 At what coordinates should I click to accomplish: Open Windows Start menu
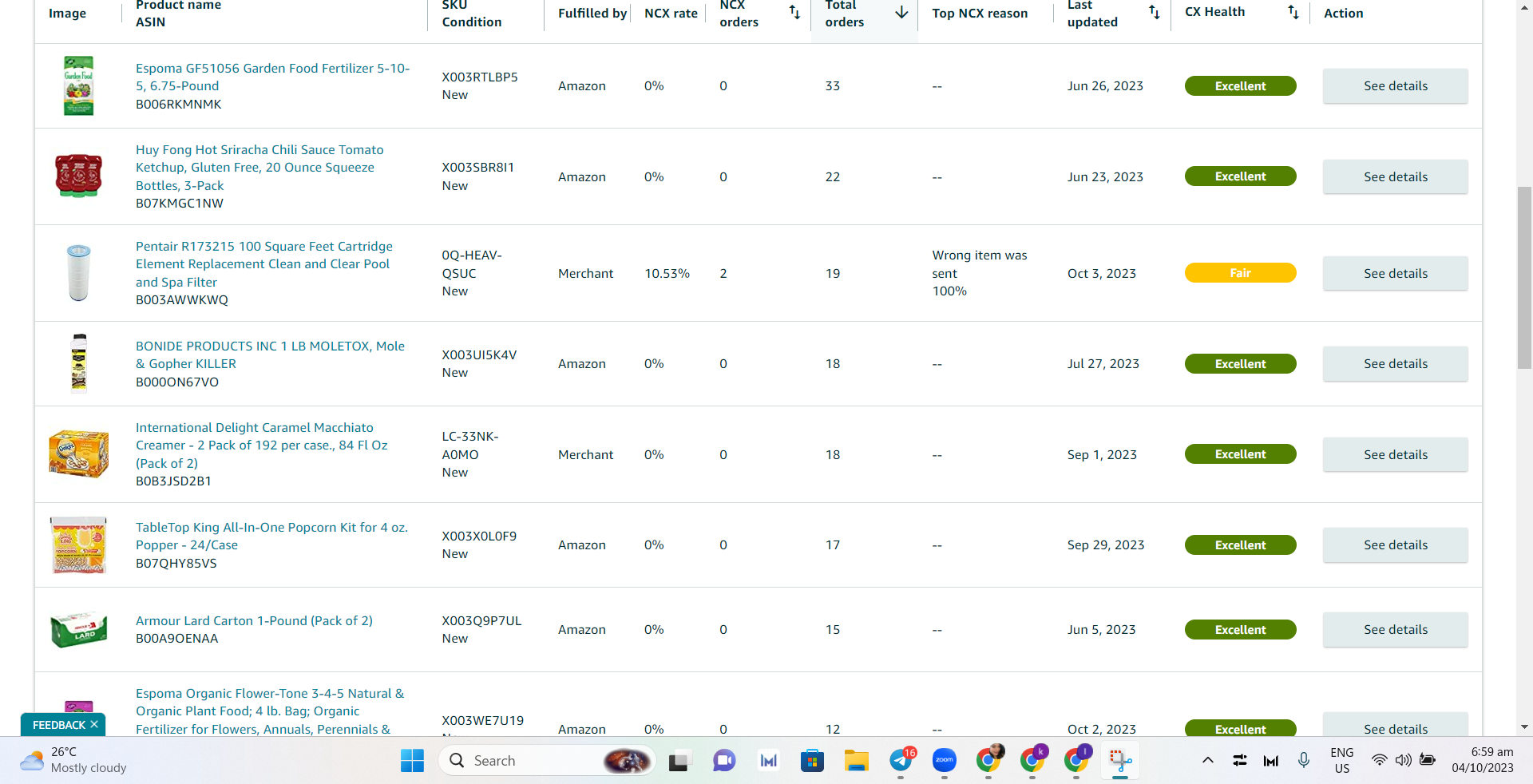tap(412, 761)
